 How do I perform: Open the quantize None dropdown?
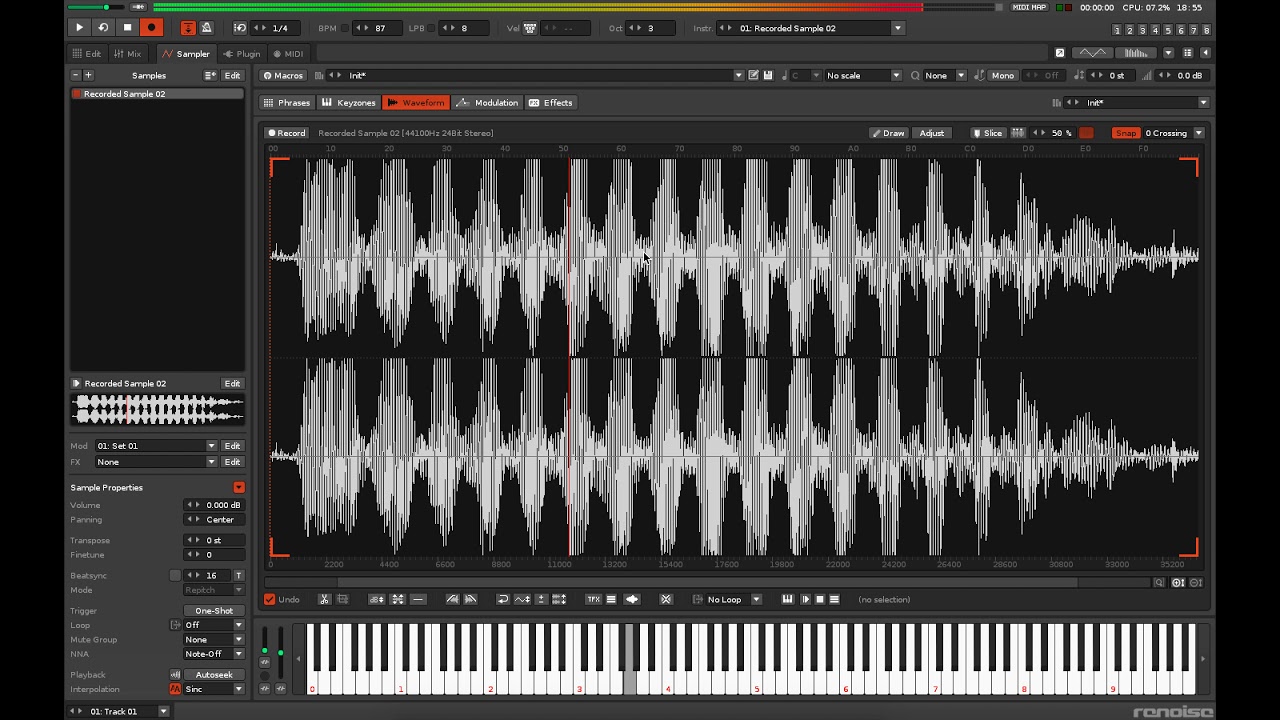944,75
